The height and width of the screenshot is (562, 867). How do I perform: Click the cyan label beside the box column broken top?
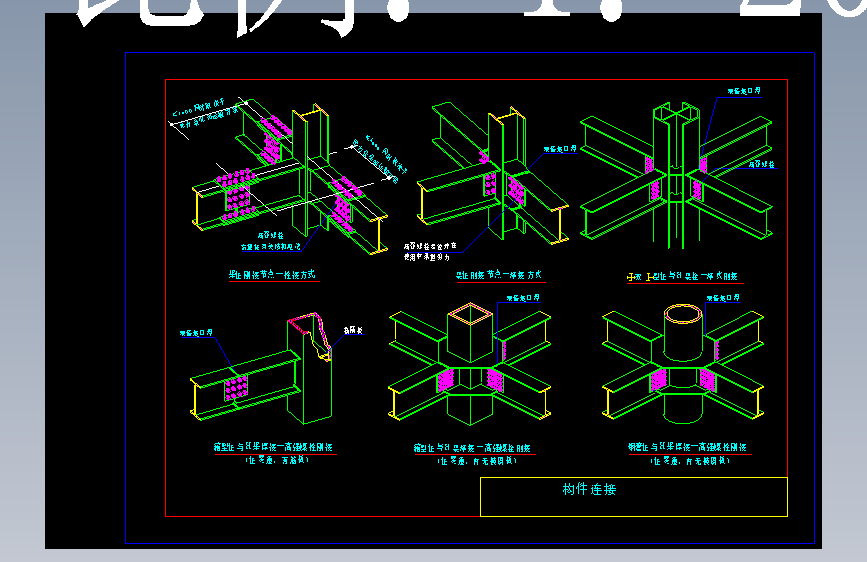click(353, 330)
